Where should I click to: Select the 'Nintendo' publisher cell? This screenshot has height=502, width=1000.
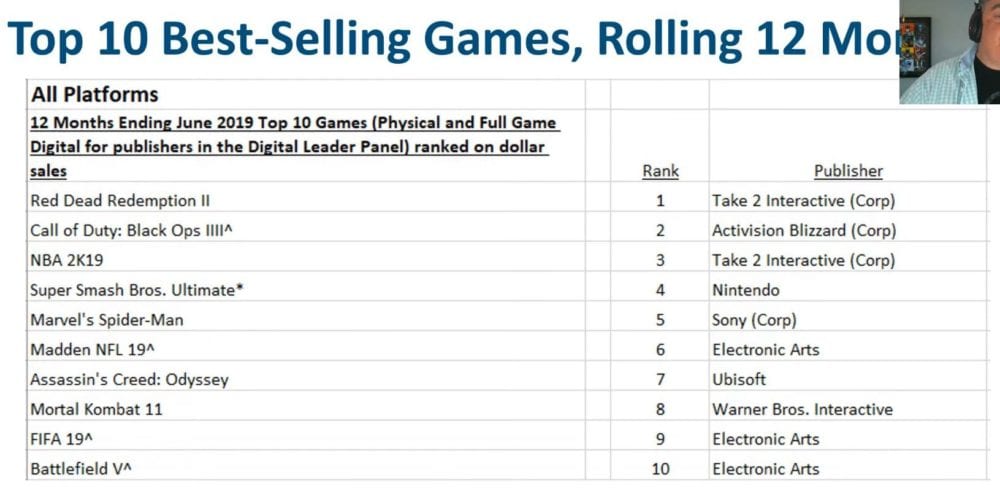(745, 290)
